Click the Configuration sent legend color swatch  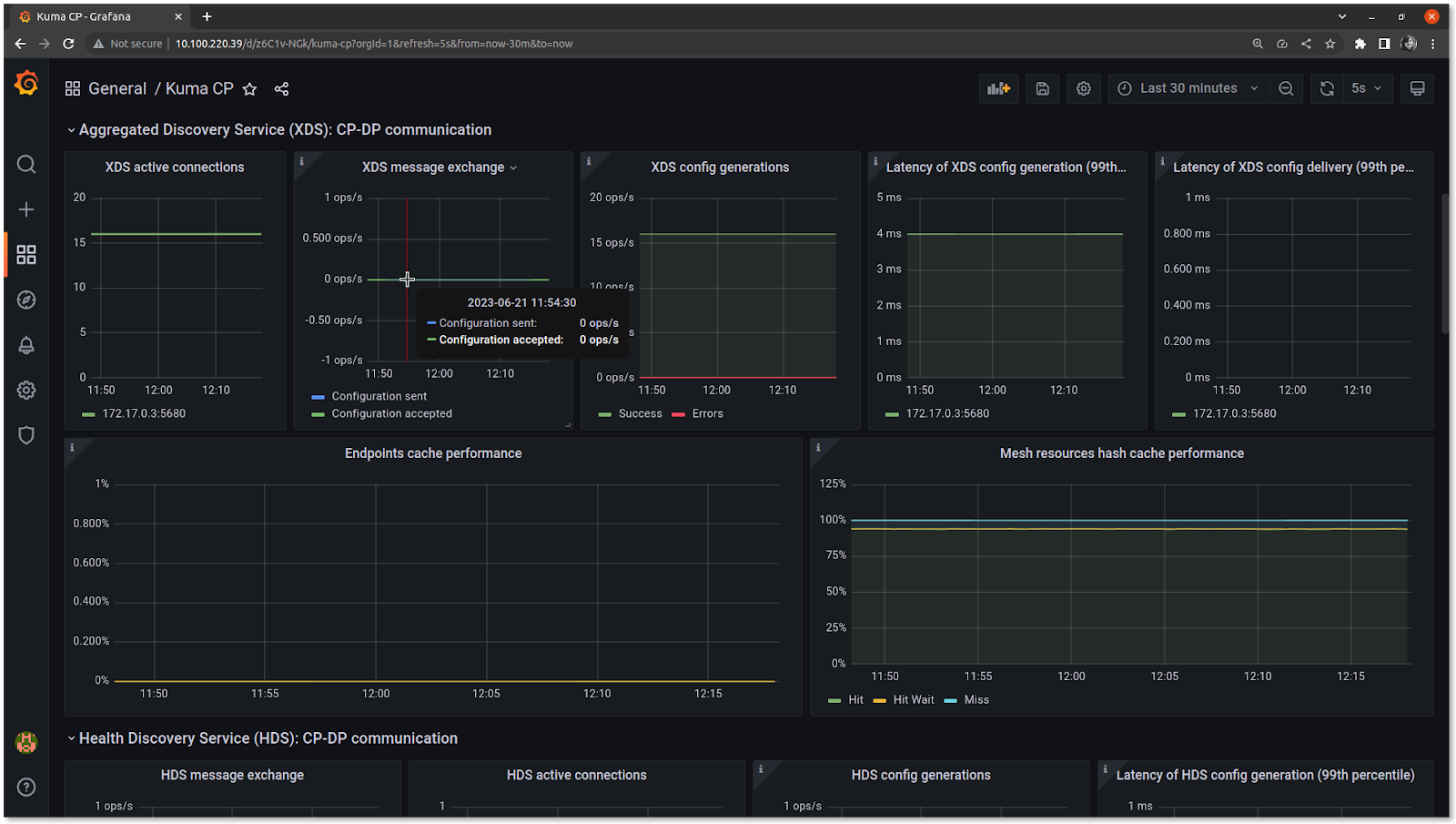(318, 397)
